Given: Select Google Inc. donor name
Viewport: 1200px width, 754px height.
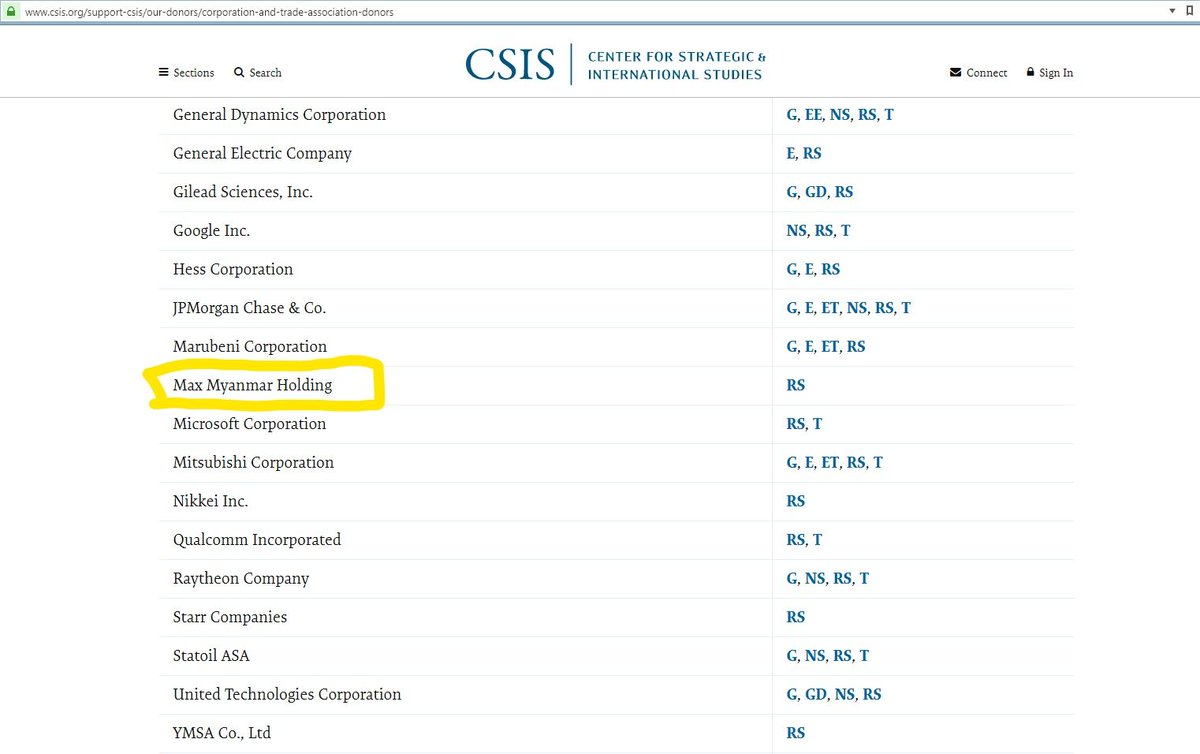Looking at the screenshot, I should 211,231.
